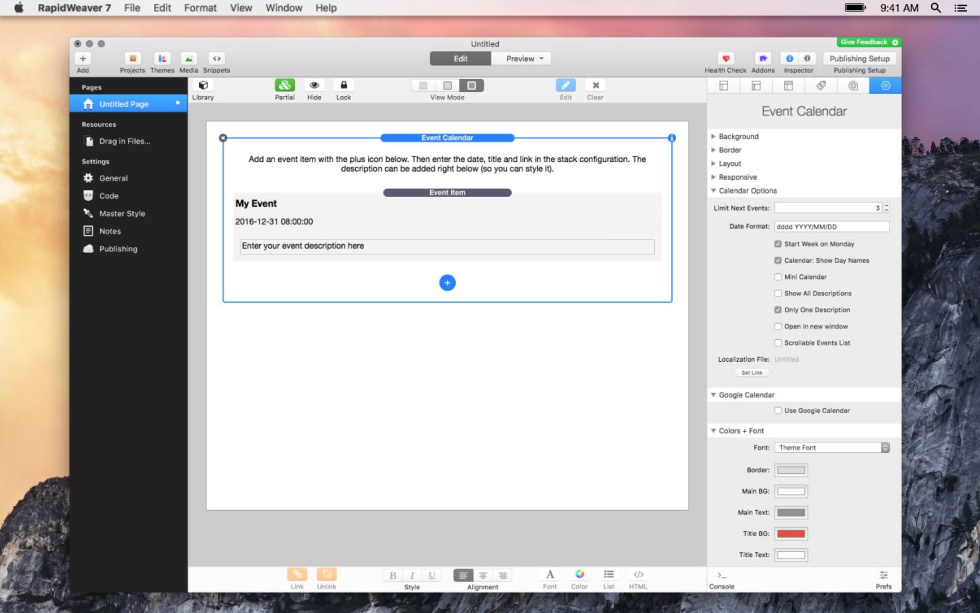The width and height of the screenshot is (980, 613).
Task: Click the green Partial icon
Action: click(284, 86)
